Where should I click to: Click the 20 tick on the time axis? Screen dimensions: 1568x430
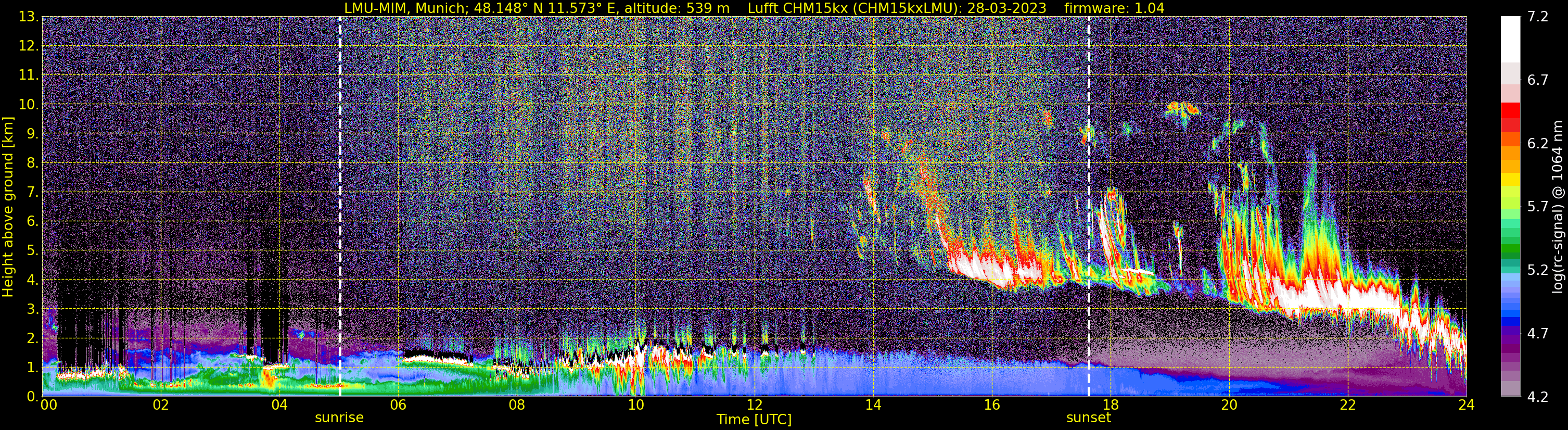point(1229,406)
